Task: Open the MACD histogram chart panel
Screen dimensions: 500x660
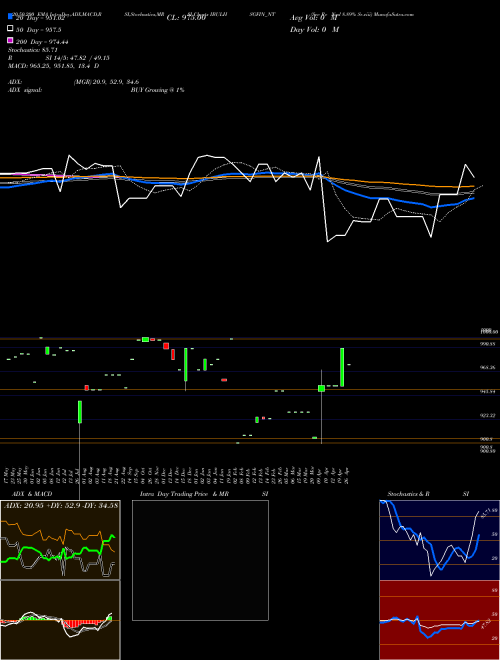Action: [60, 620]
